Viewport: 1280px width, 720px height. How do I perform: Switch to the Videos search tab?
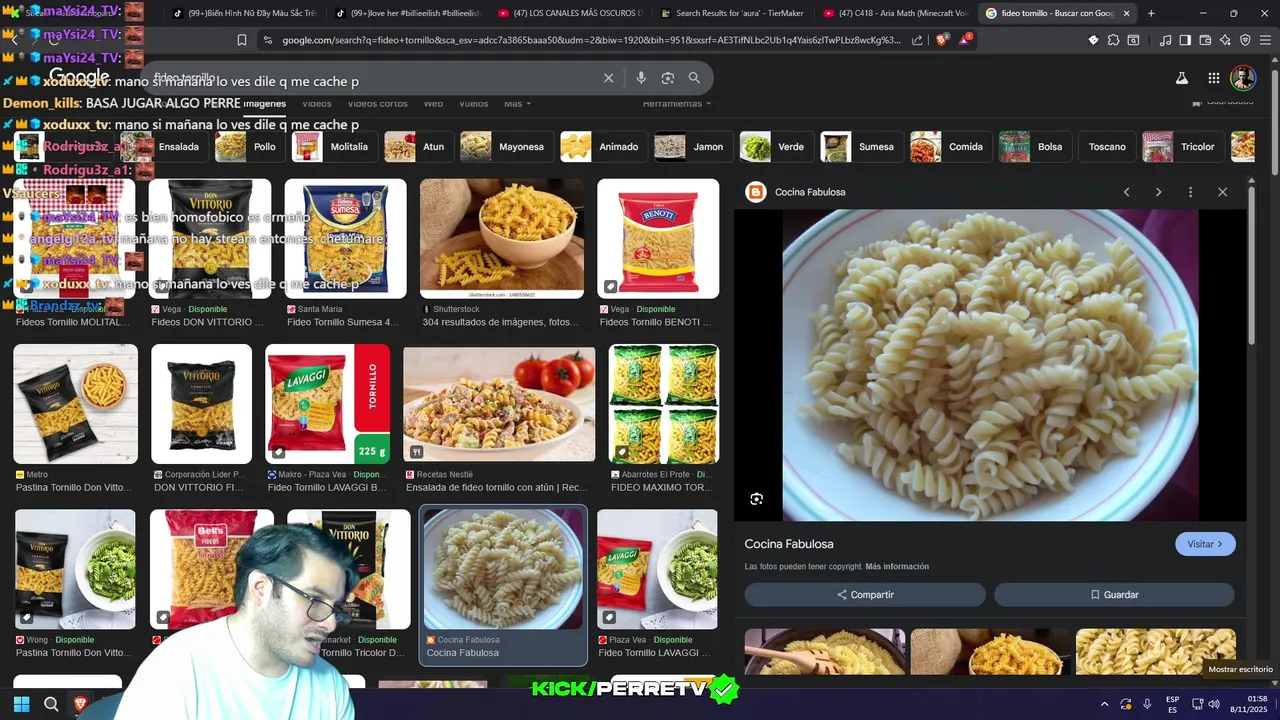coord(316,103)
